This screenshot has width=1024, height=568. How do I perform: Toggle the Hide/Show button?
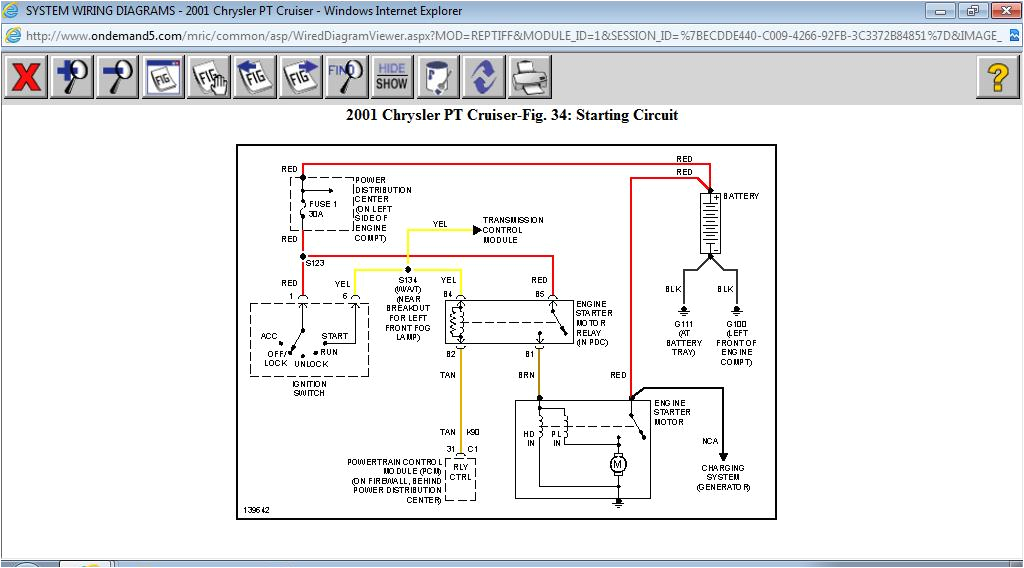coord(392,77)
